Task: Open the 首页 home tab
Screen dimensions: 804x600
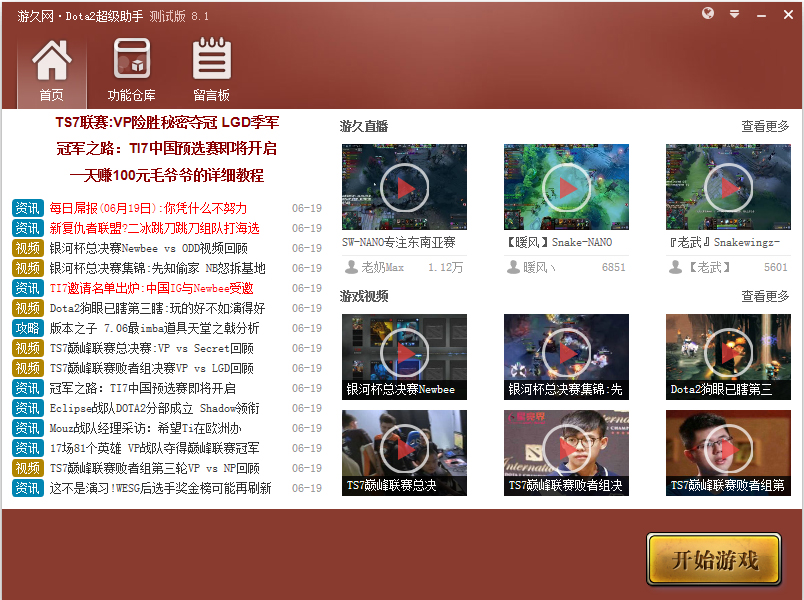Action: pos(52,70)
